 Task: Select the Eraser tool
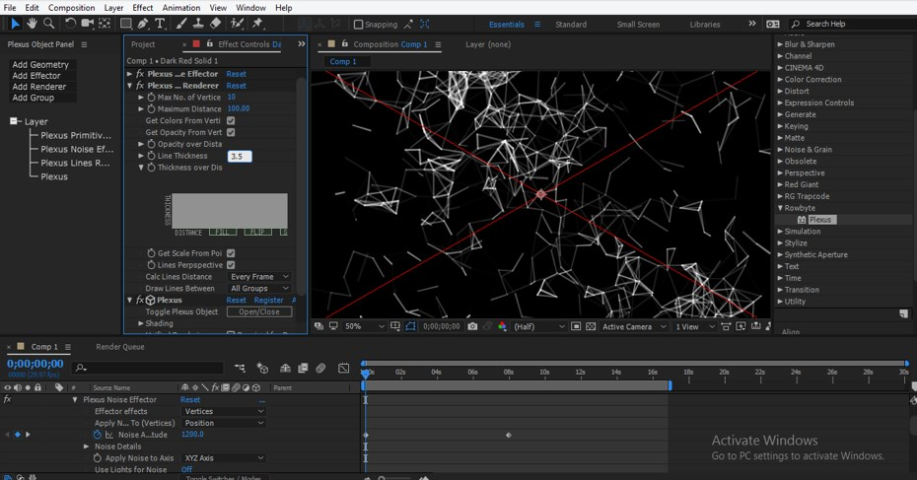(216, 23)
